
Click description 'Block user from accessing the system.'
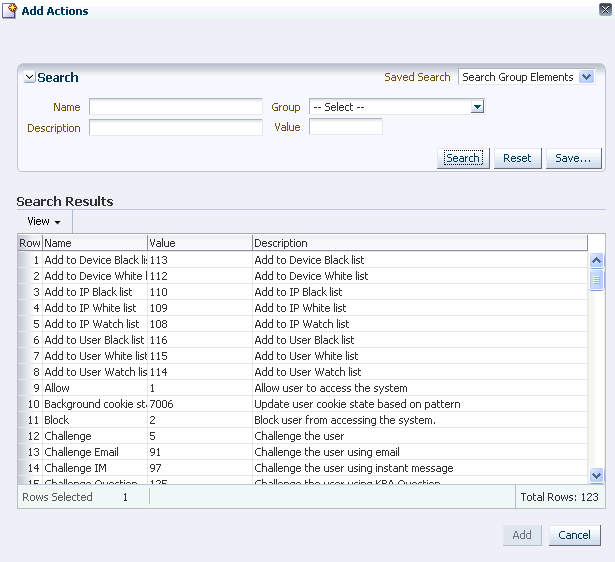tap(345, 420)
